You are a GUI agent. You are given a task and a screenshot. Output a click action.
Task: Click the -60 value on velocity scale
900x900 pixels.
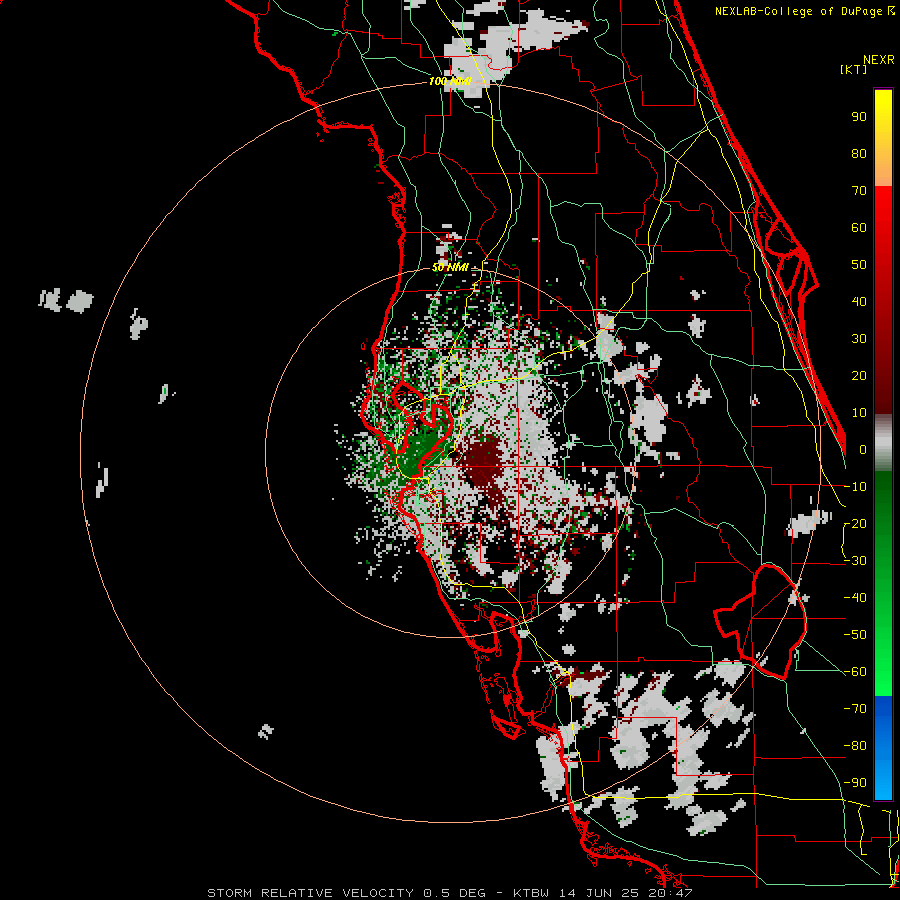tap(855, 672)
